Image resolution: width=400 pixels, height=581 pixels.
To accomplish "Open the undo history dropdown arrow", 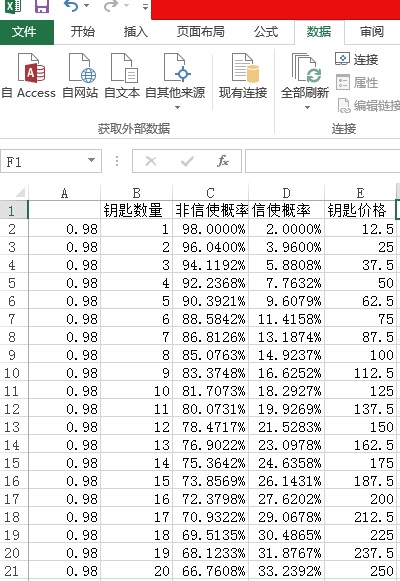I will 87,6.
